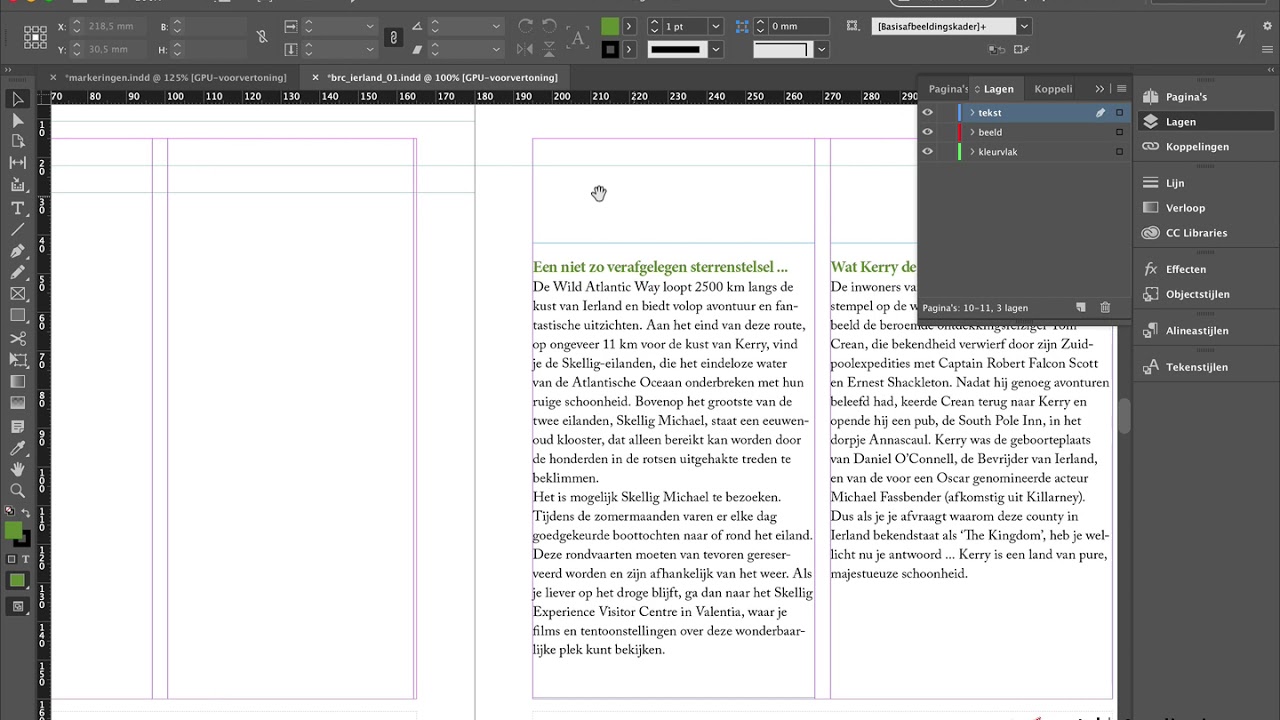Image resolution: width=1280 pixels, height=720 pixels.
Task: Expand the beeld layer
Action: (972, 132)
